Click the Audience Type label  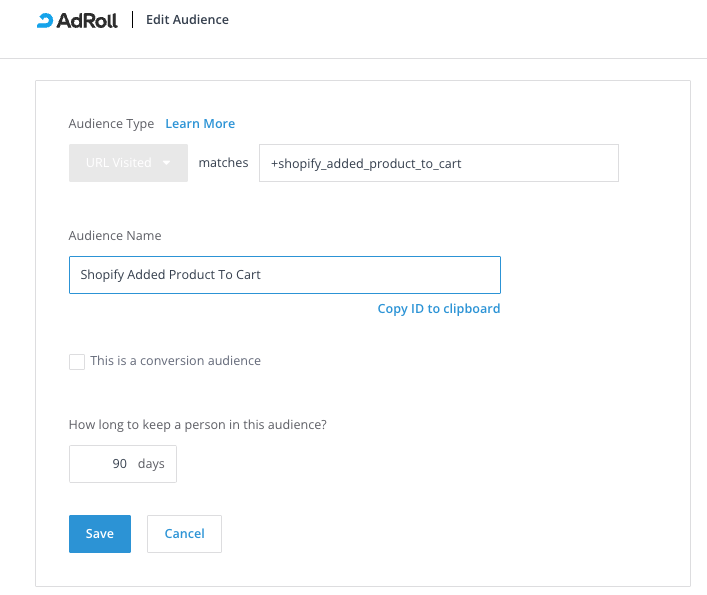tap(111, 124)
